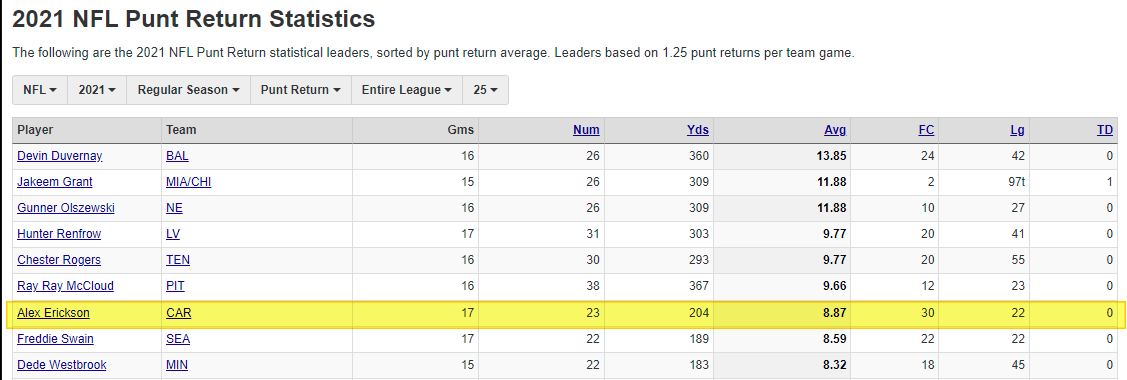Expand the Punt Return category dropdown
Viewport: 1127px width, 380px height.
click(300, 90)
